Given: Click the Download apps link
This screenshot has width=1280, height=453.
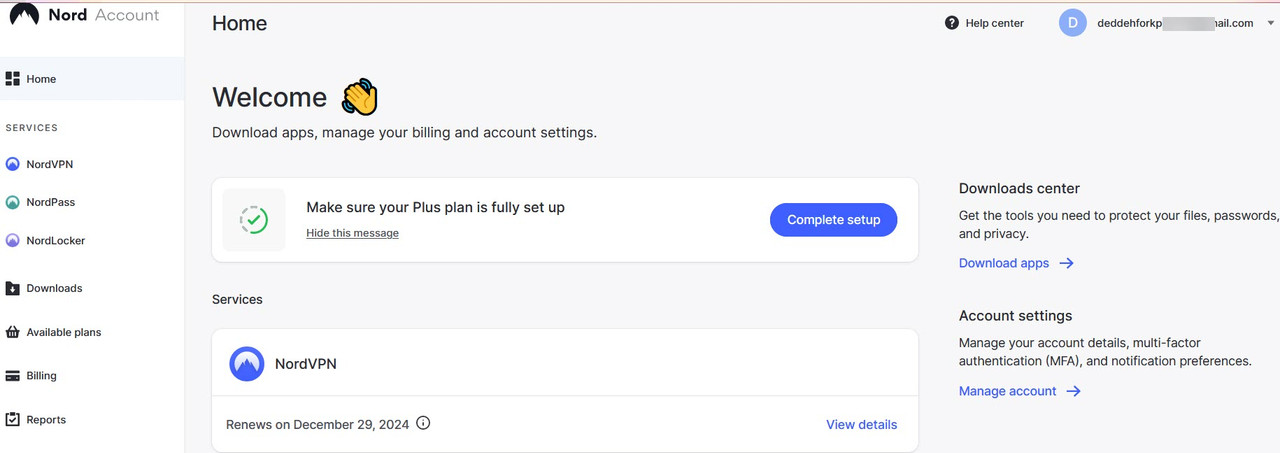Looking at the screenshot, I should click(x=1004, y=263).
